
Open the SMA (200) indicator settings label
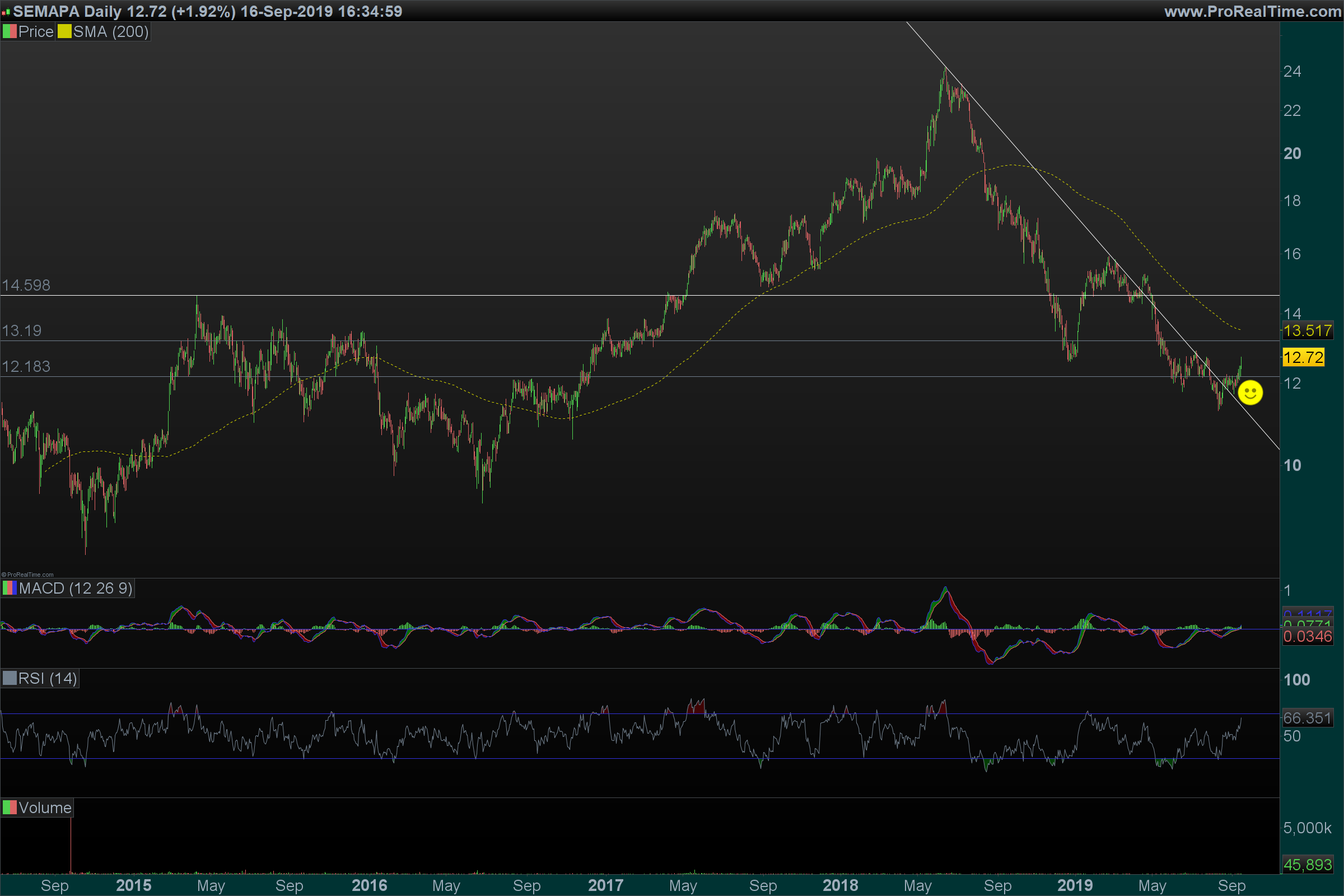[x=111, y=31]
